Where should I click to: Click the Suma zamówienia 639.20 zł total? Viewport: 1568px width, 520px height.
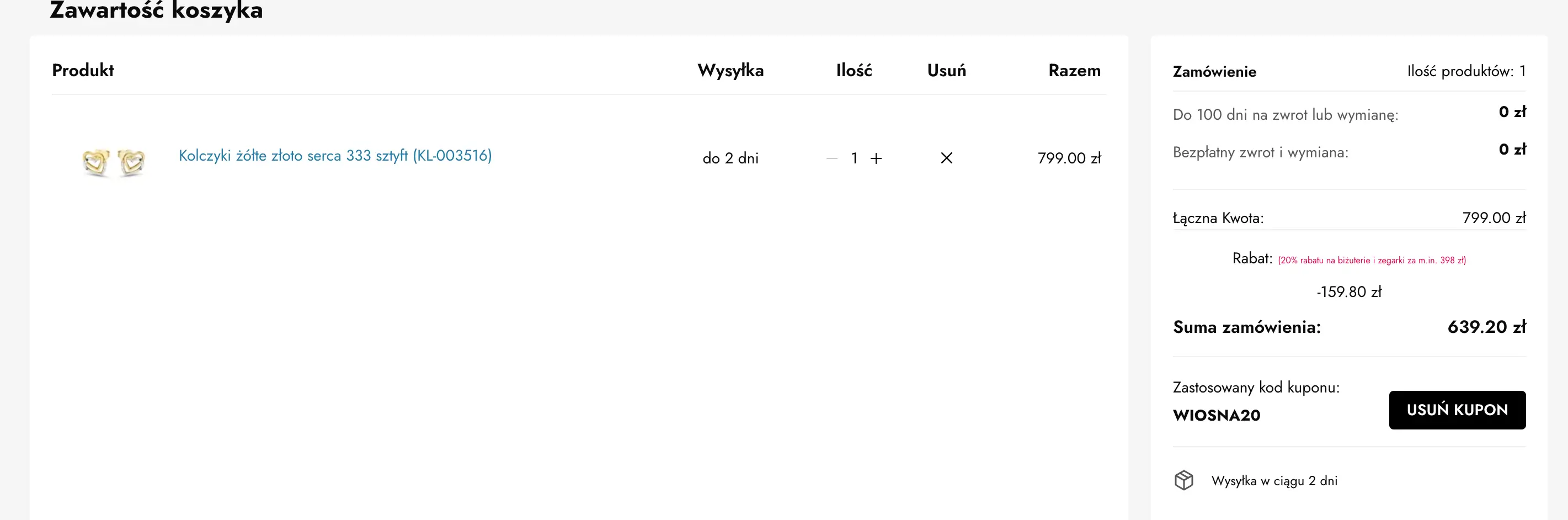tap(1486, 327)
